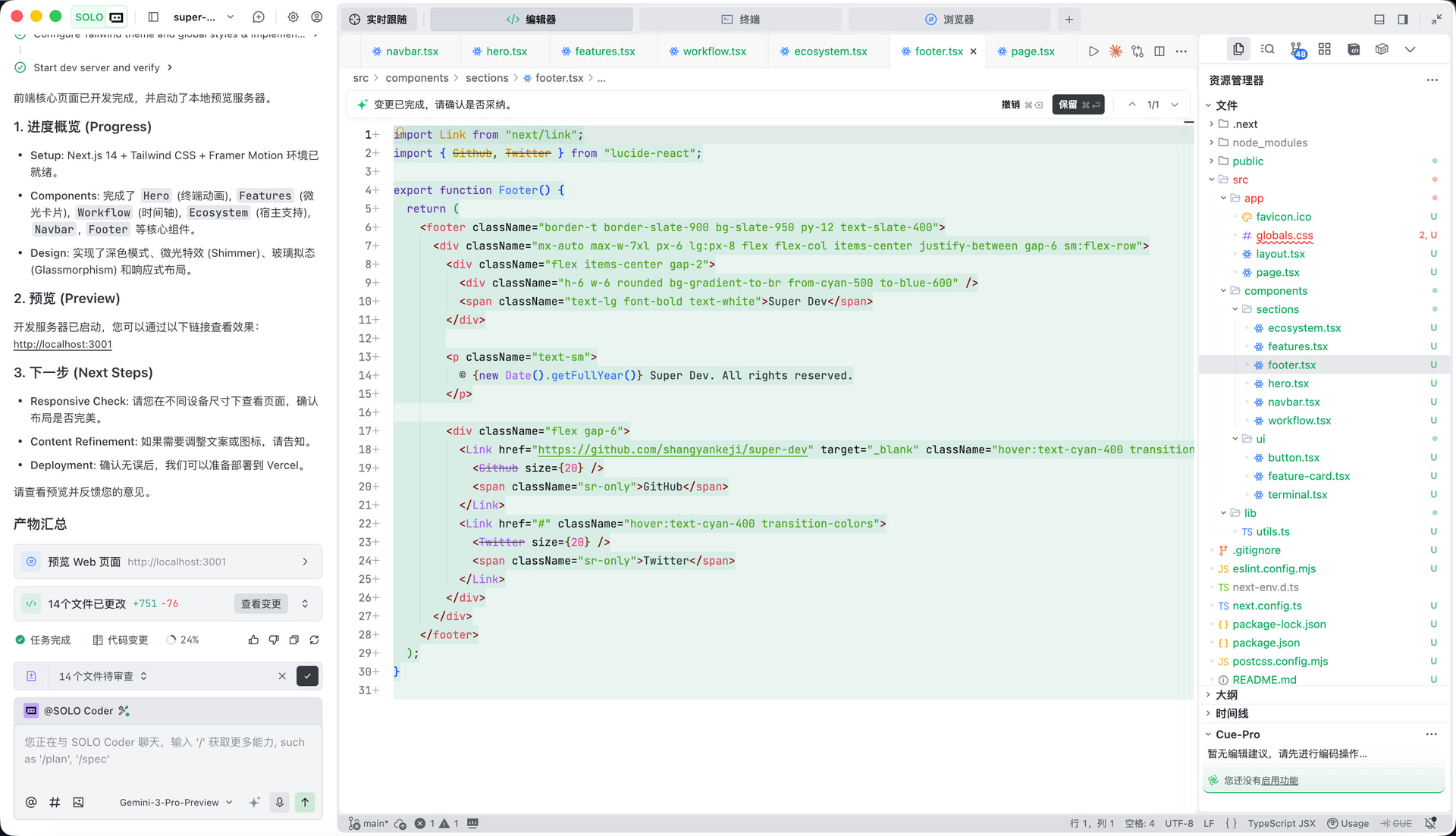This screenshot has width=1456, height=836.
Task: Switch to the 终端 terminal tab
Action: point(740,19)
